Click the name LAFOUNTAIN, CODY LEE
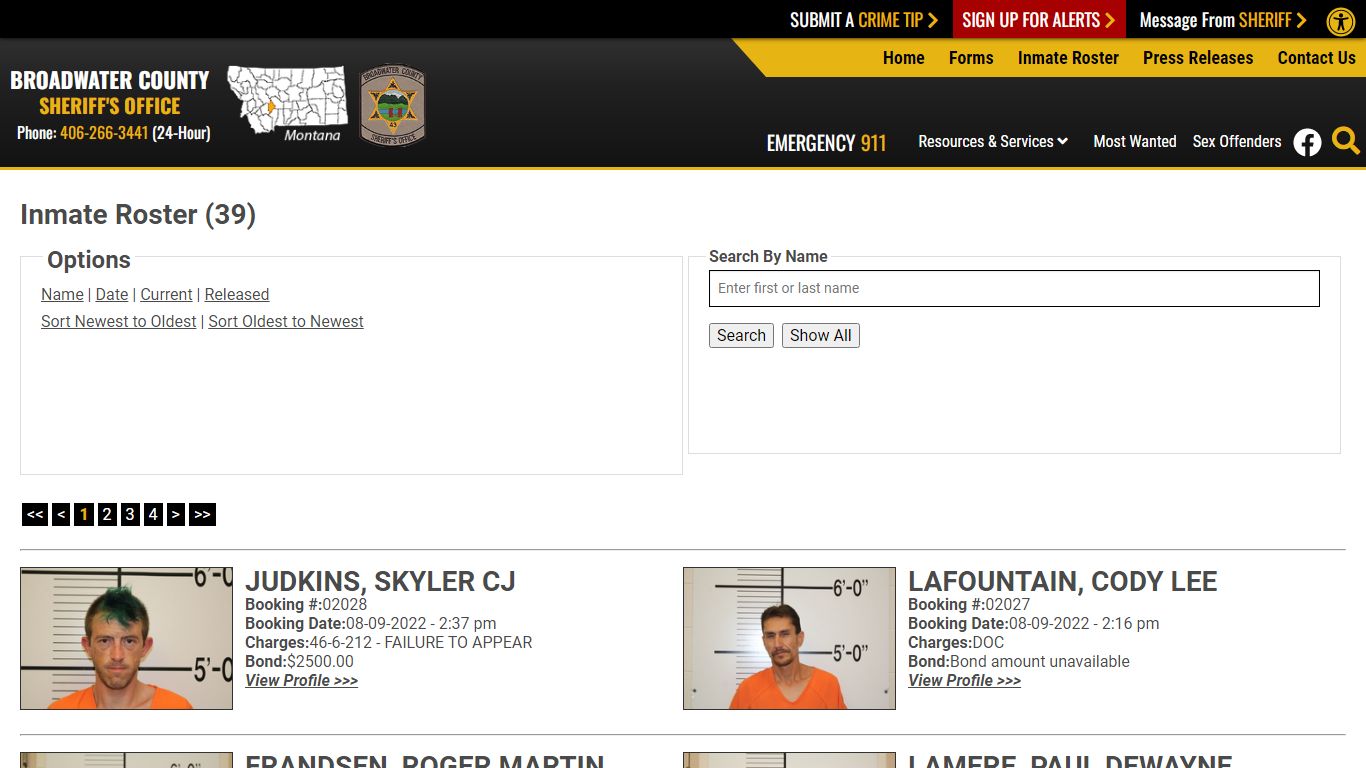The image size is (1366, 768). 1062,581
